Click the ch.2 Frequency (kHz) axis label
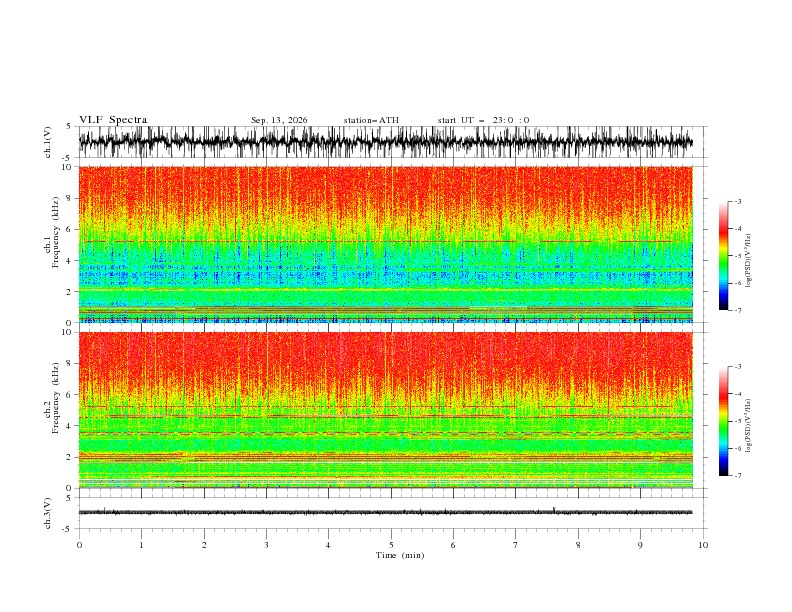 [x=52, y=410]
